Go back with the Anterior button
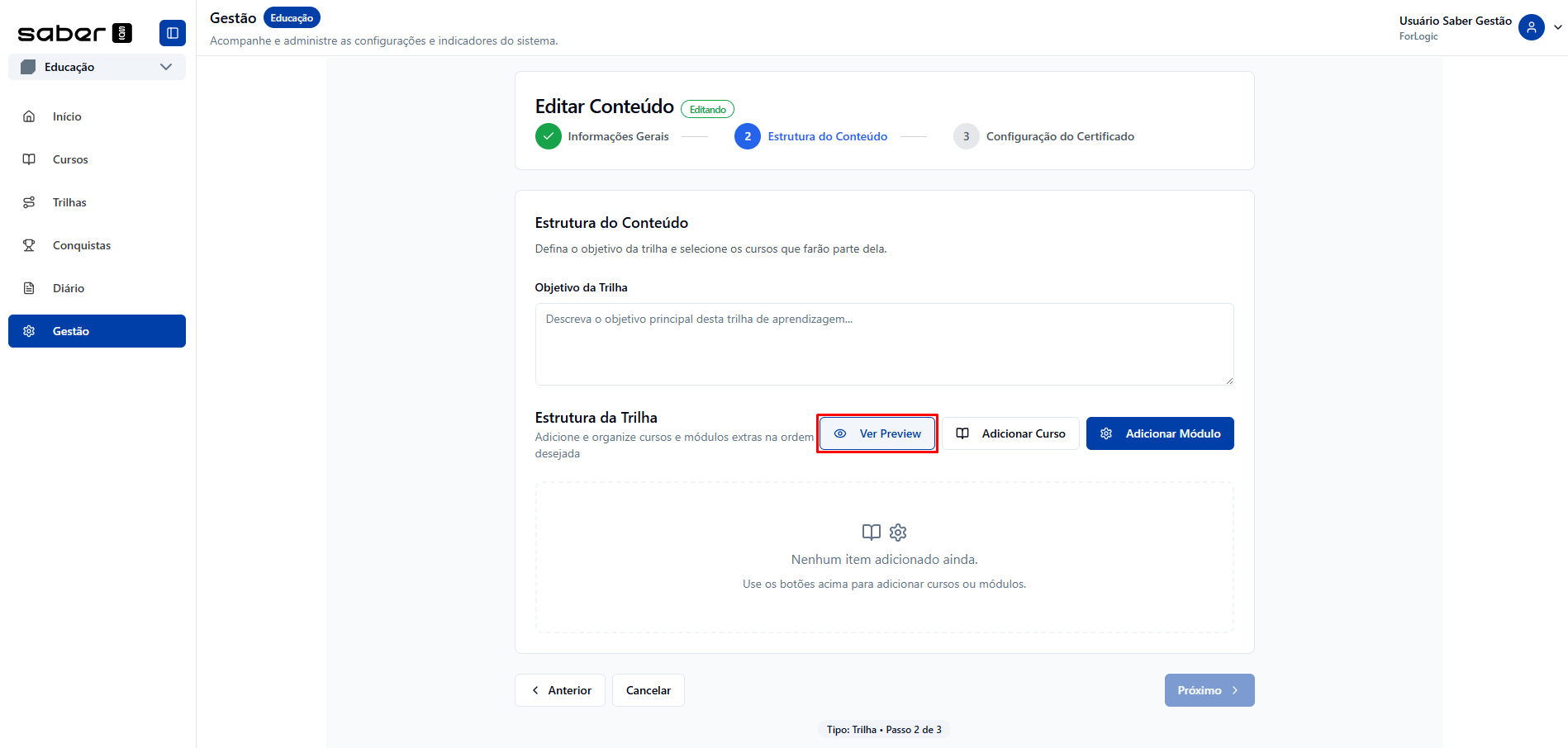 pos(560,690)
